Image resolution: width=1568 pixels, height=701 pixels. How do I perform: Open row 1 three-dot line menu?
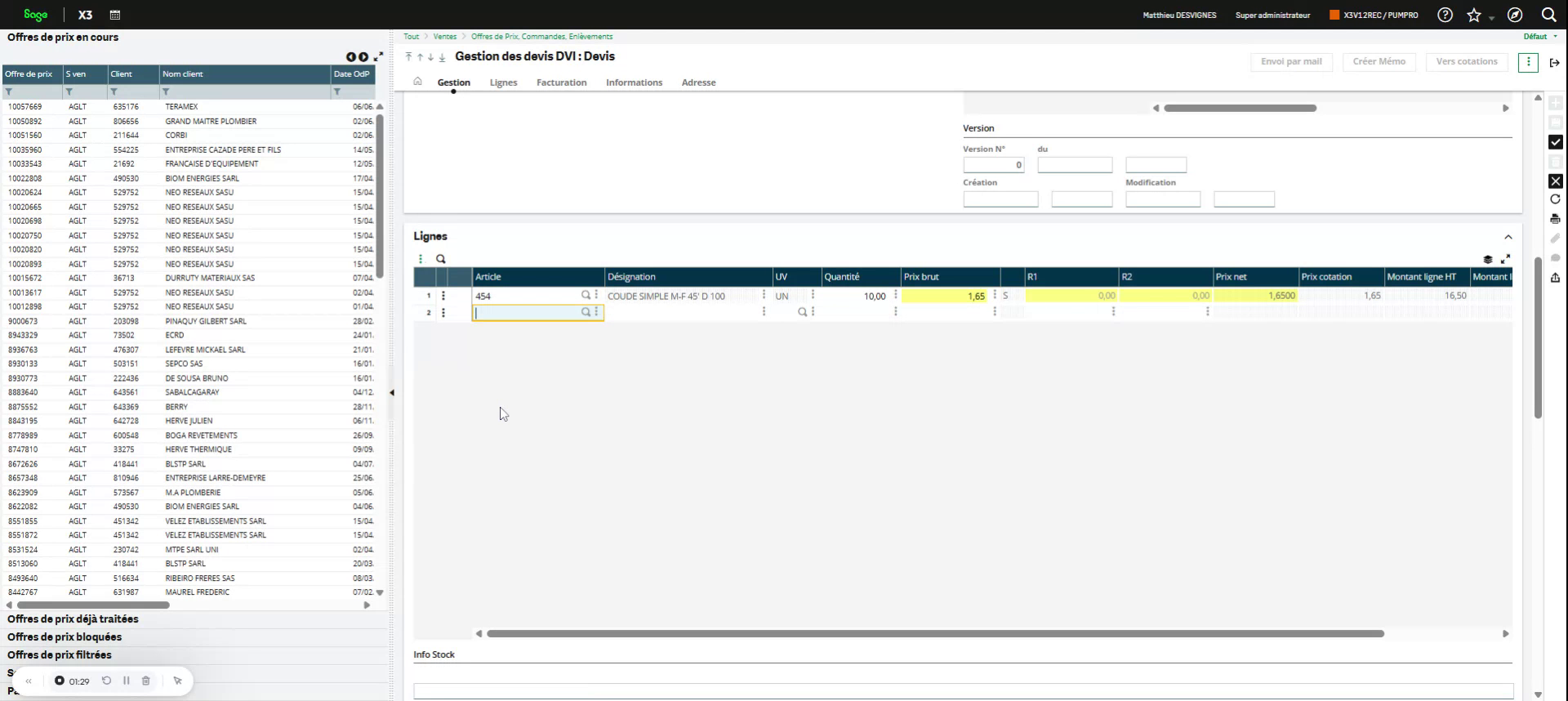443,296
